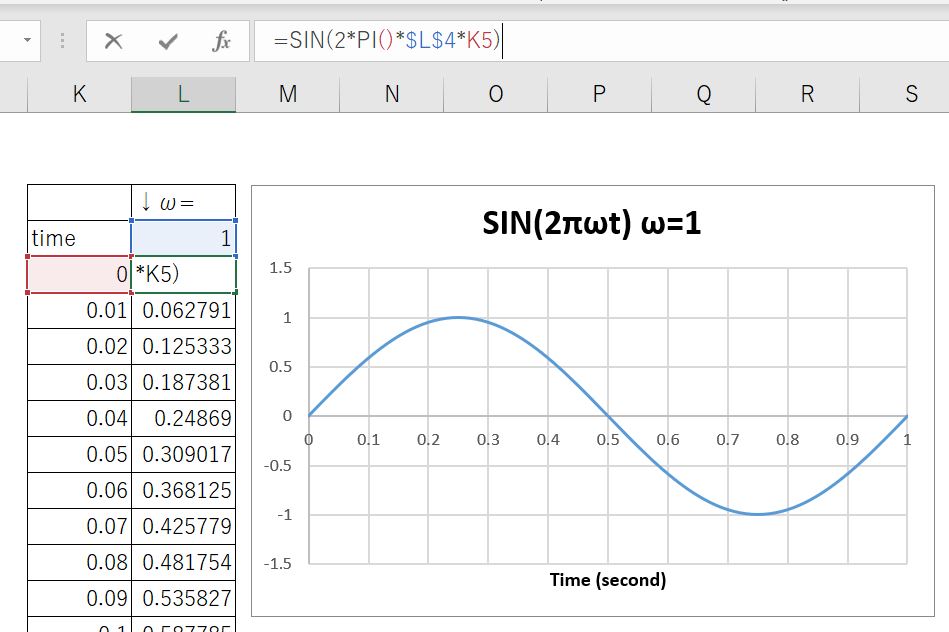Select column K header
This screenshot has width=949, height=632.
tap(79, 94)
